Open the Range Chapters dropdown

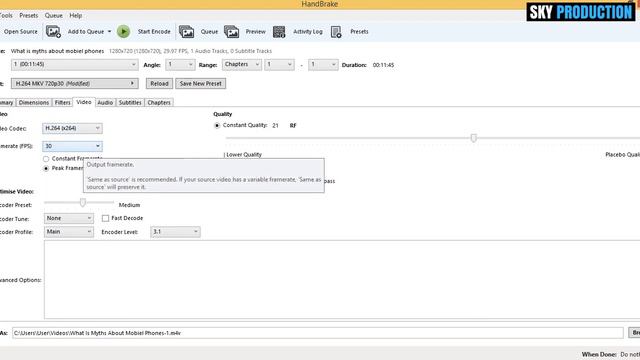[242, 64]
